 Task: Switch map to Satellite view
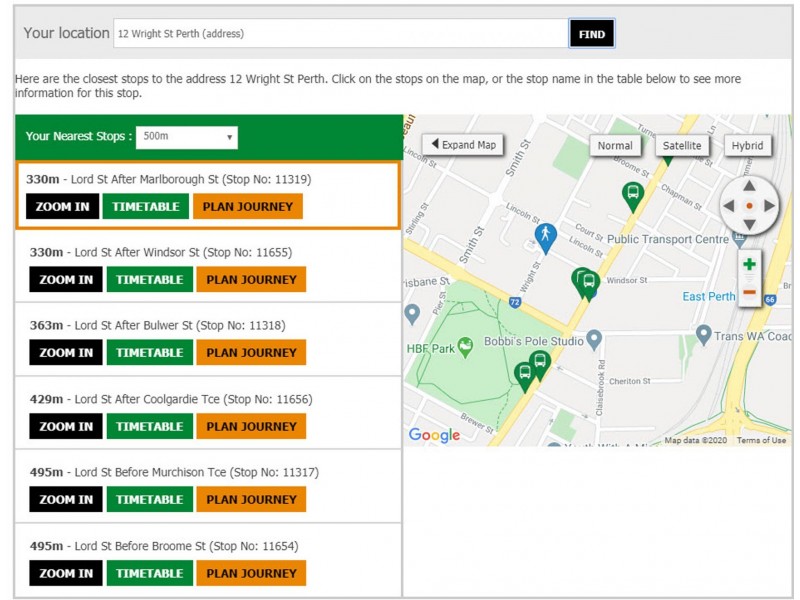(682, 146)
